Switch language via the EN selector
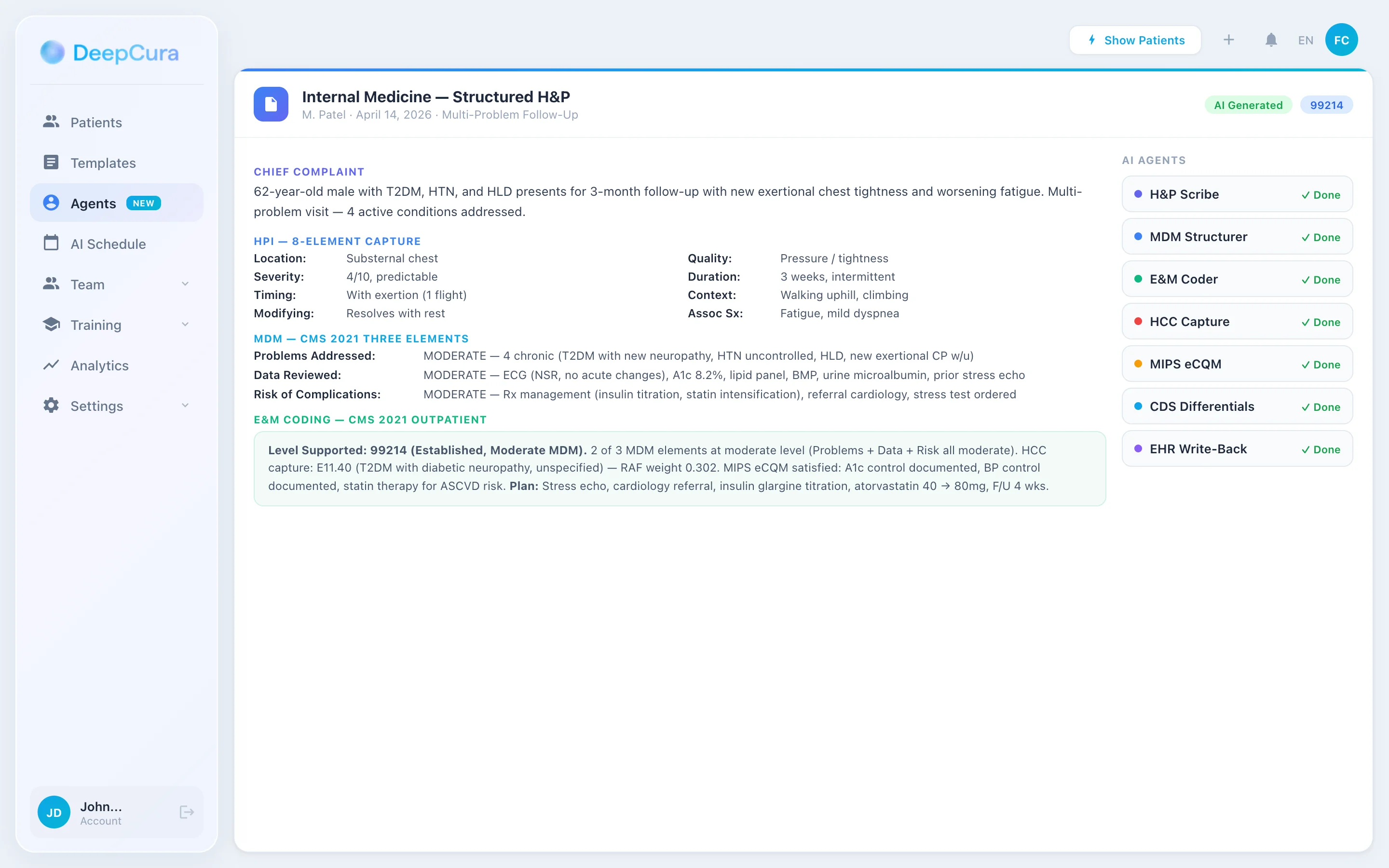The width and height of the screenshot is (1389, 868). click(1305, 40)
